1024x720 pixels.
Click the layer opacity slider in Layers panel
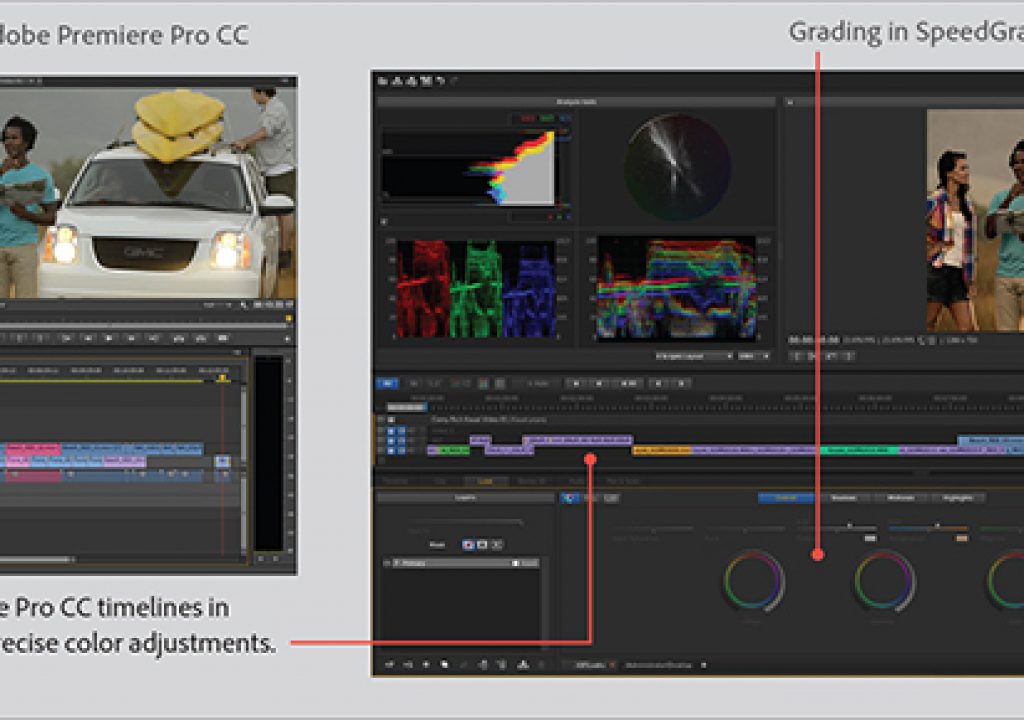tap(467, 522)
